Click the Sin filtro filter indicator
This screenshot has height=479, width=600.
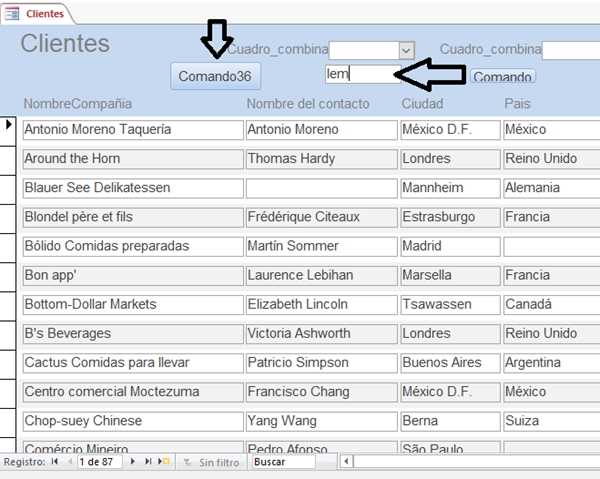pos(211,462)
